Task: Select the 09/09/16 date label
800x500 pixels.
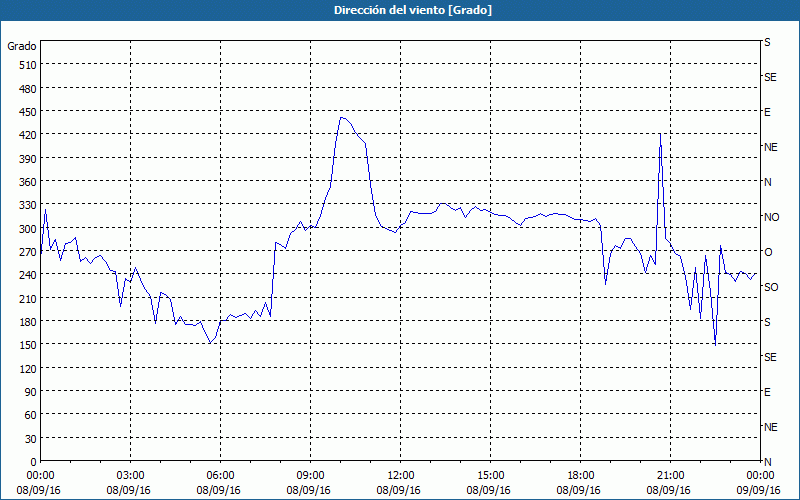Action: pyautogui.click(x=759, y=490)
